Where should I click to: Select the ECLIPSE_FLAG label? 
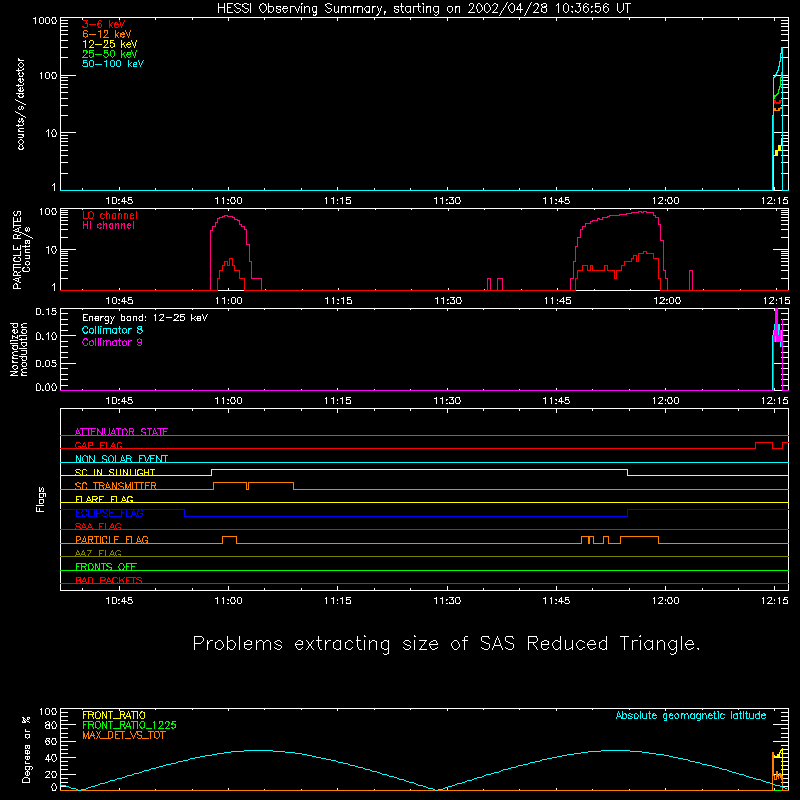pos(109,513)
